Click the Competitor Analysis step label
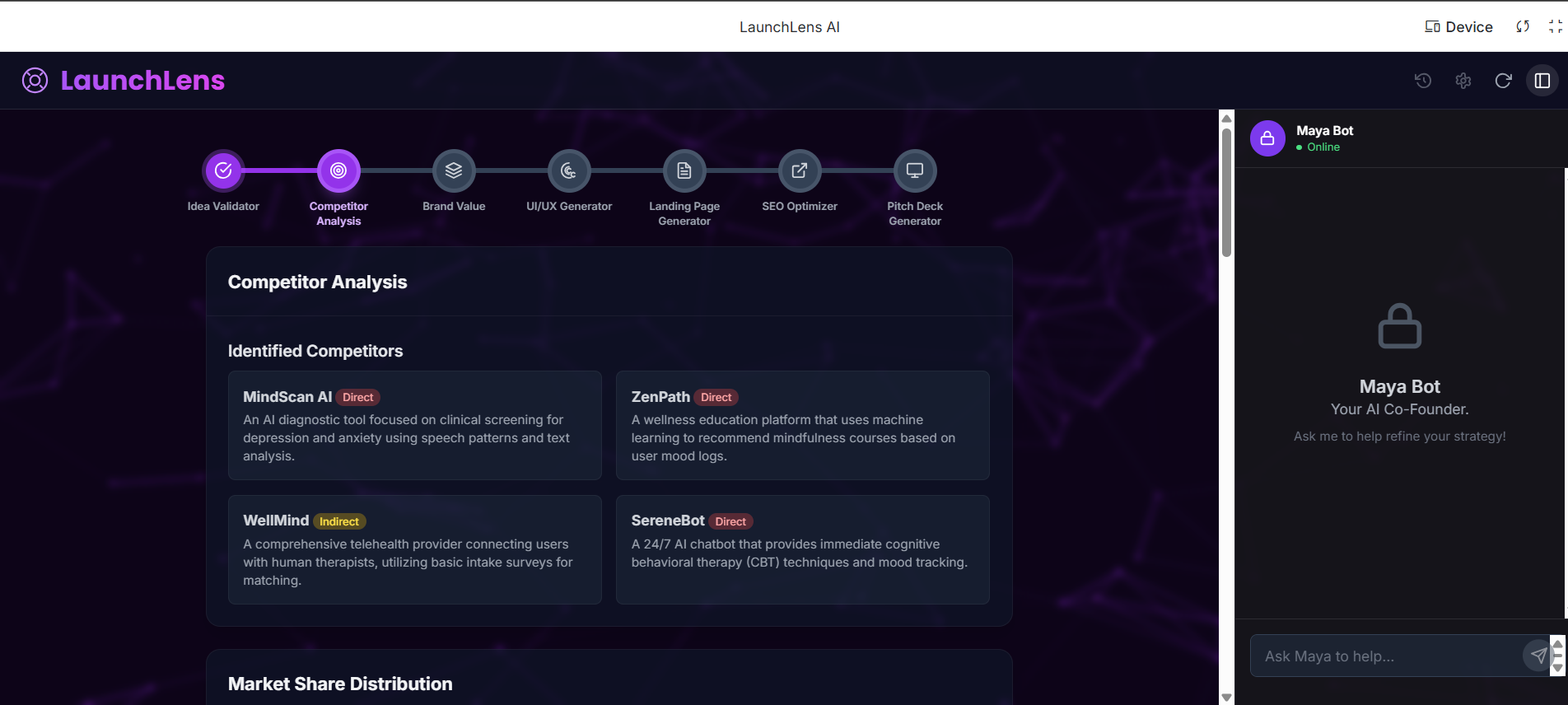Viewport: 1568px width, 705px height. tap(338, 213)
